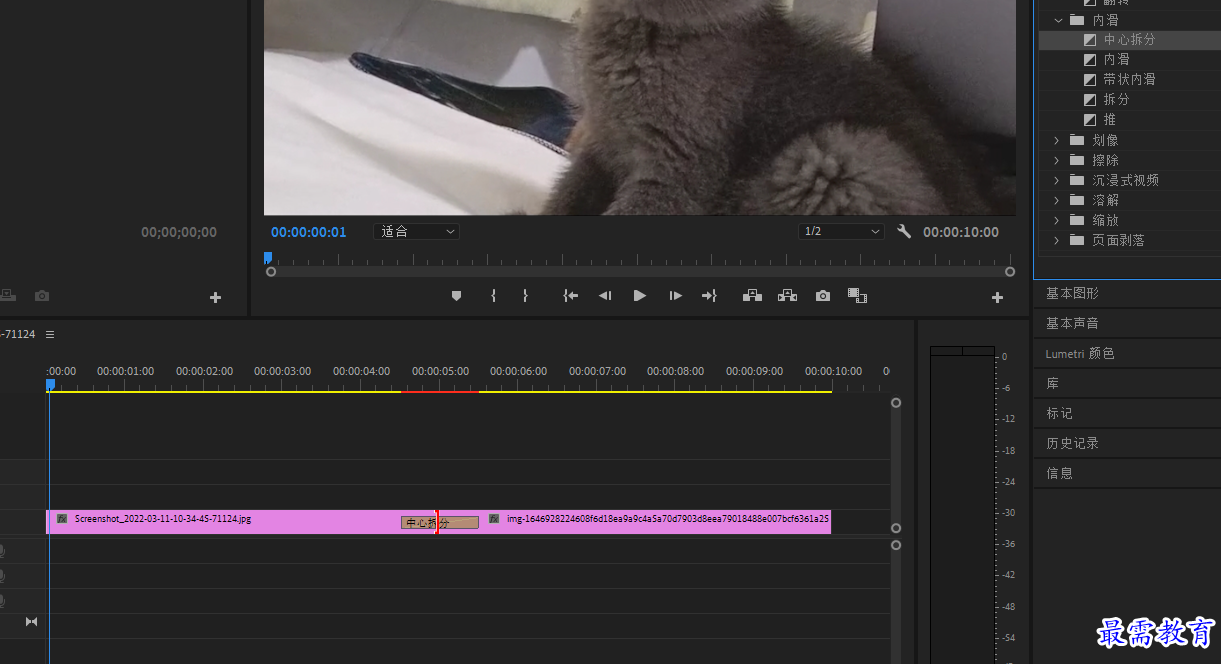Open the 信息 panel tab
This screenshot has height=664, width=1221.
click(1059, 473)
